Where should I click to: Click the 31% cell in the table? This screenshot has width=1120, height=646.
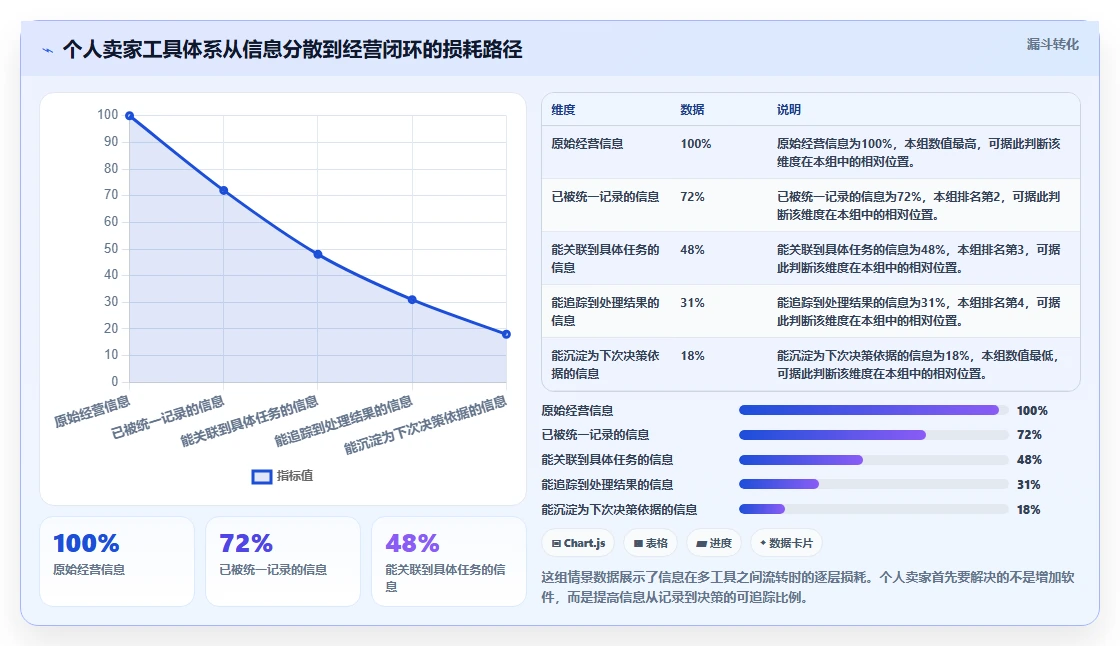(692, 302)
